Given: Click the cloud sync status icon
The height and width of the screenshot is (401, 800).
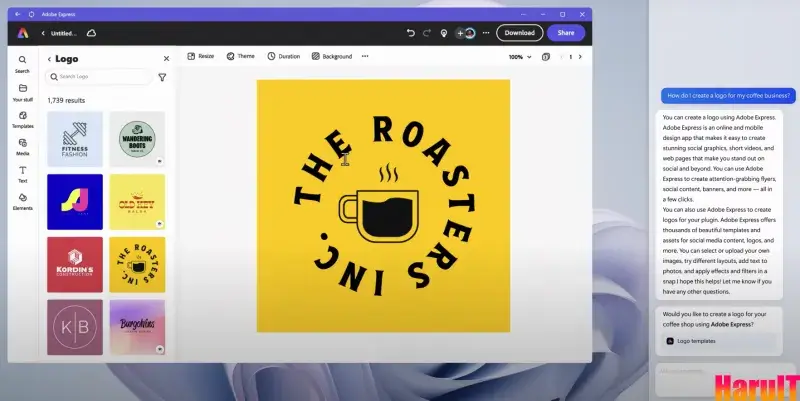Looking at the screenshot, I should click(x=91, y=33).
